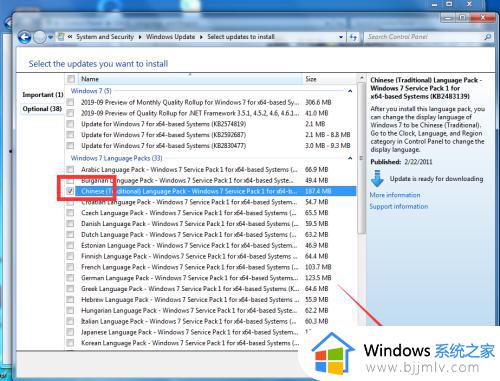Check the .NET Framework Quality Rollup update
This screenshot has width=500, height=381.
pos(70,113)
